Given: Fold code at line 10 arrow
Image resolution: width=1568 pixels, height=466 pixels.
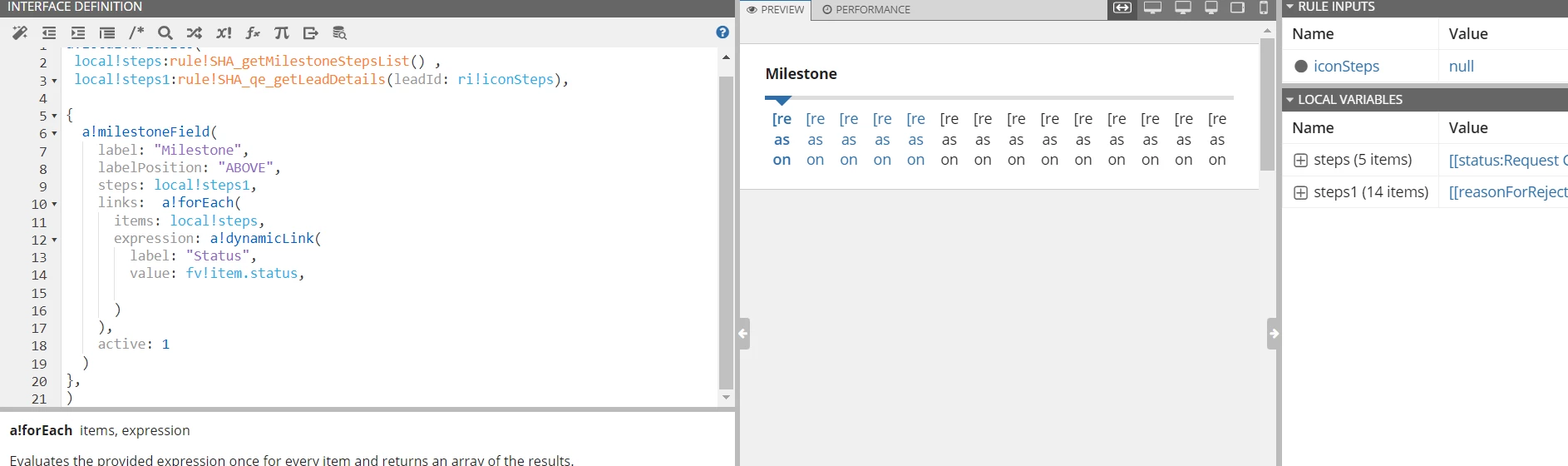Looking at the screenshot, I should click(55, 204).
